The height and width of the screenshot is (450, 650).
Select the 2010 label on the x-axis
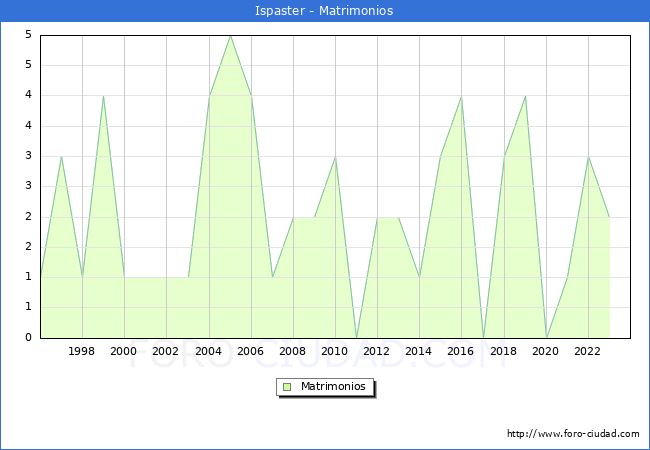tap(335, 351)
